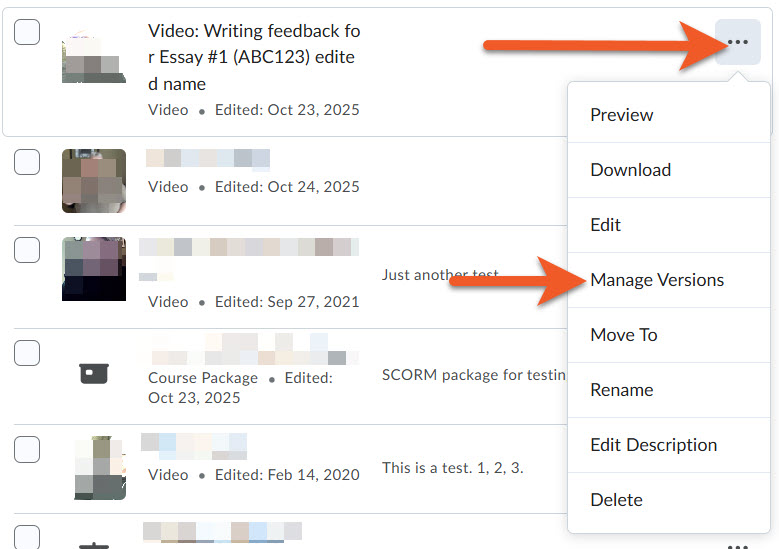The width and height of the screenshot is (779, 549).
Task: Choose Rename in the actions menu
Action: (621, 390)
